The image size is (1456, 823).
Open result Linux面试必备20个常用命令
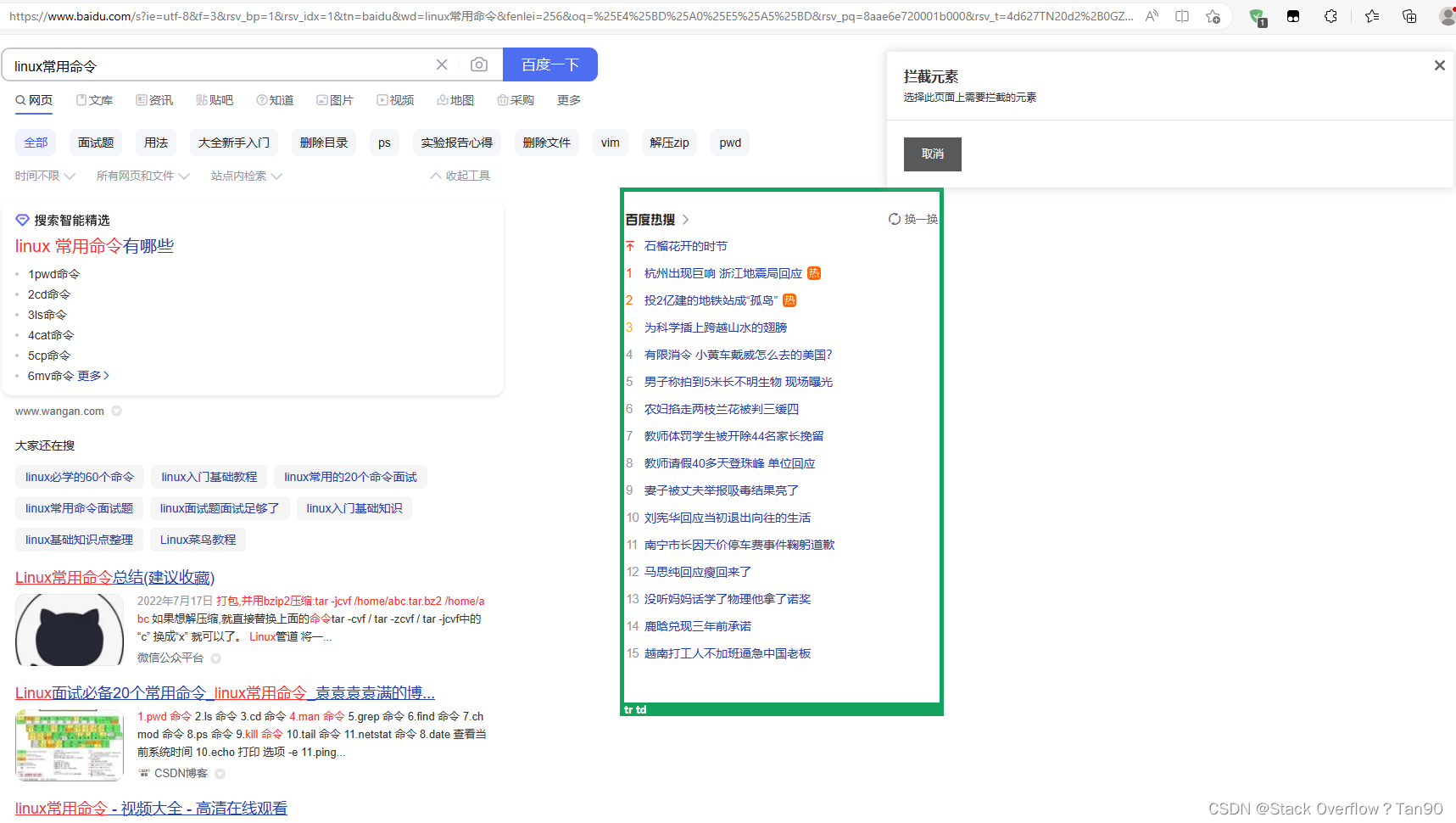pos(225,692)
